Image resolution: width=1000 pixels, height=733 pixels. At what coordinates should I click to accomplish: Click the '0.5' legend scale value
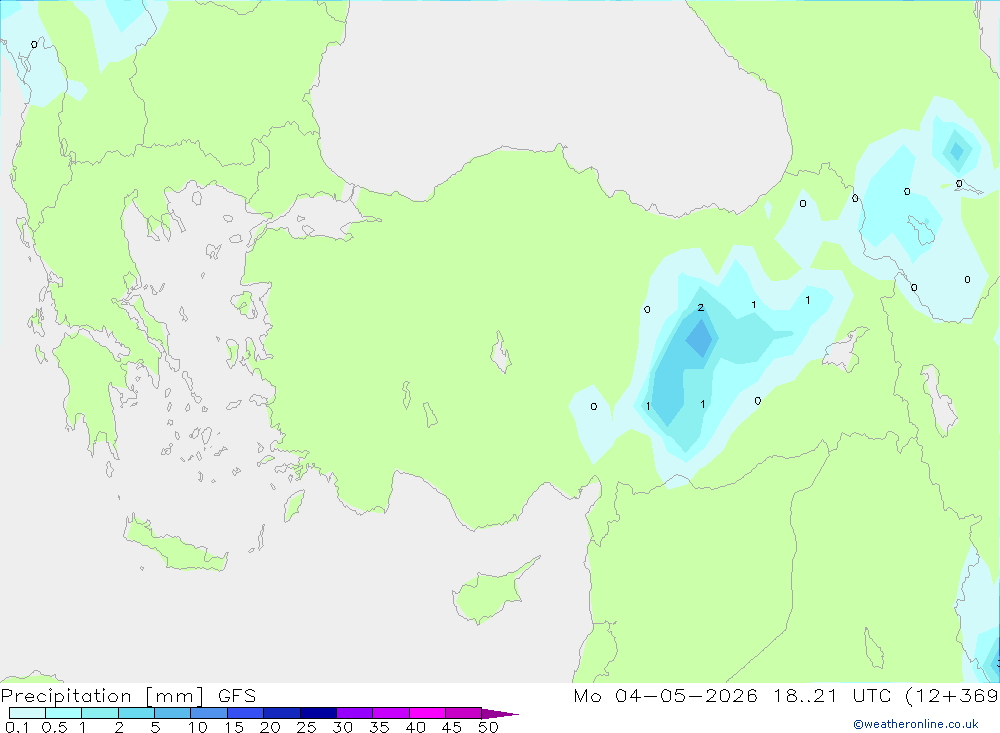coord(54,727)
